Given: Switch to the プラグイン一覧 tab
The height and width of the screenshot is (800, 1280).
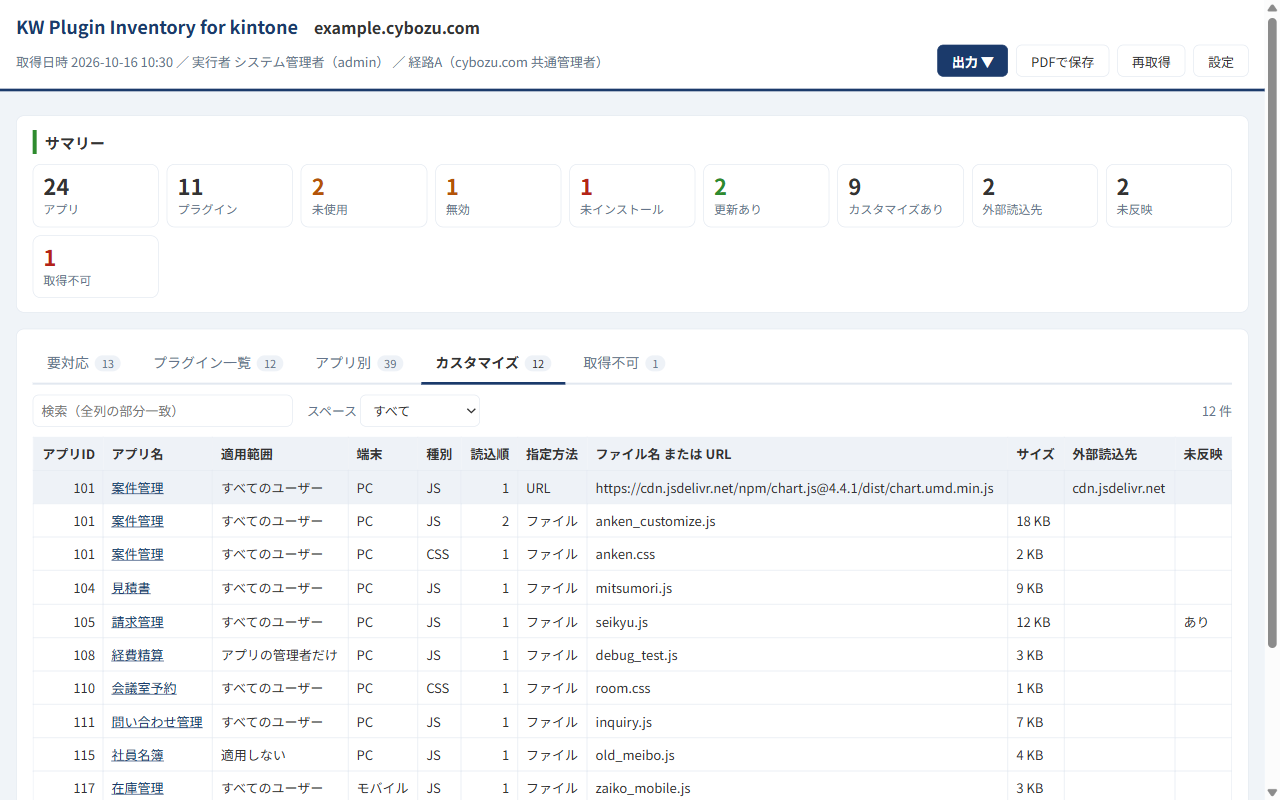Looking at the screenshot, I should coord(218,363).
